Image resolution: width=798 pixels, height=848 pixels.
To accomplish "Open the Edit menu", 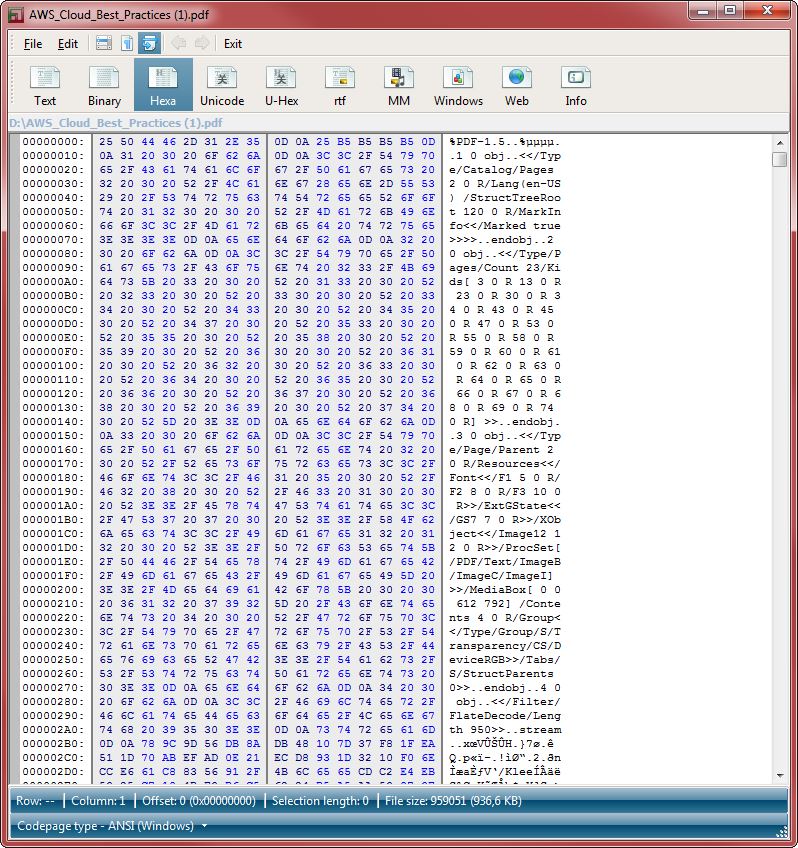I will tap(68, 44).
